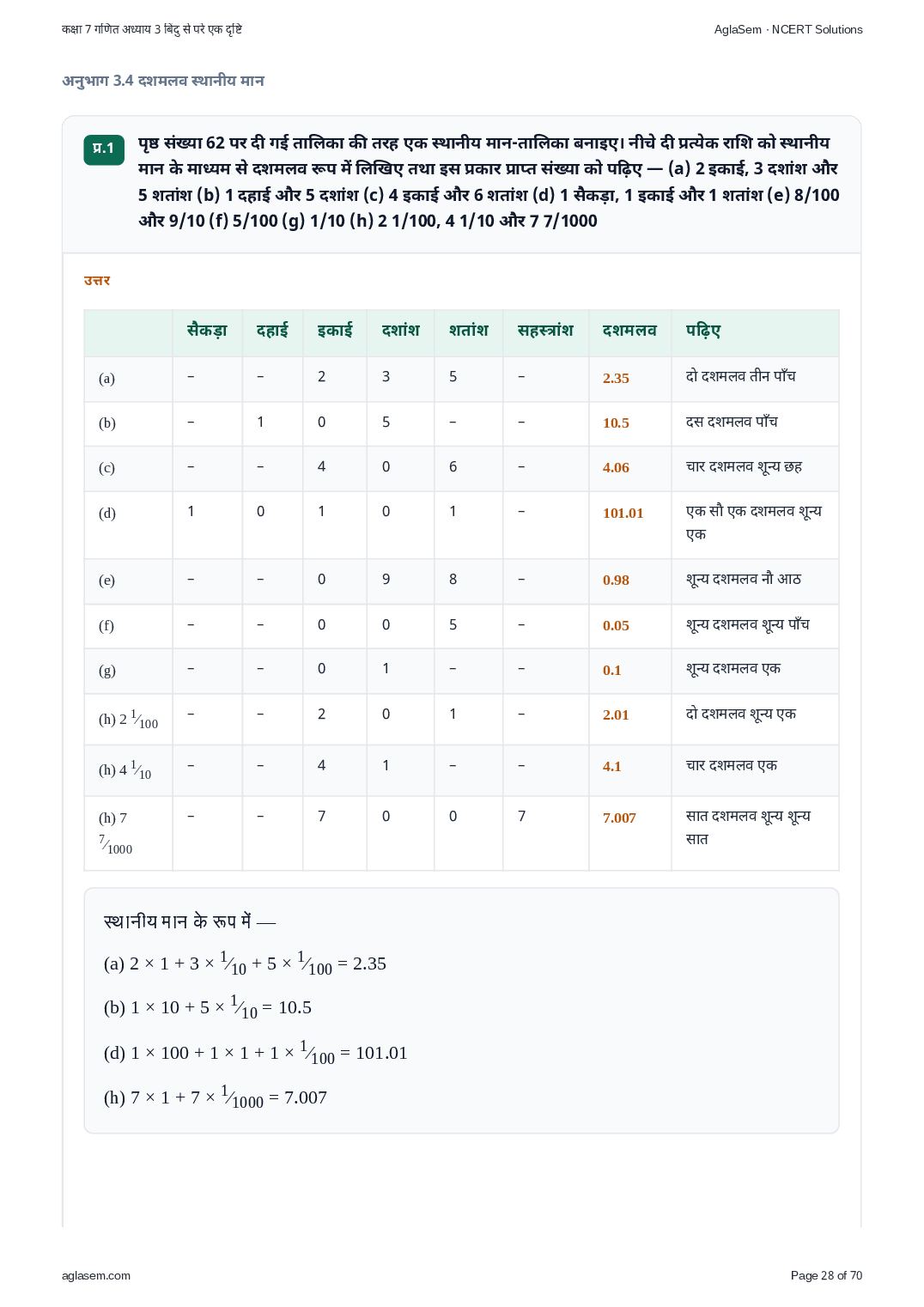Viewport: 924px width, 1307px height.
Task: Select the सैकड़ा column header
Action: (207, 331)
